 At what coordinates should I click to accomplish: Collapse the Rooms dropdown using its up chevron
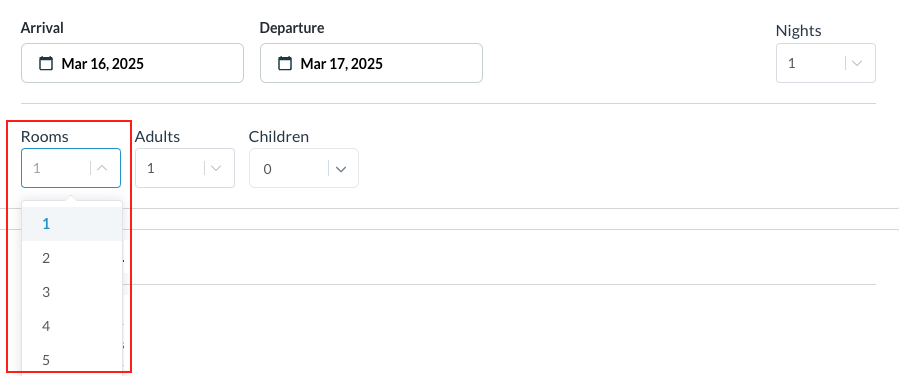point(102,168)
